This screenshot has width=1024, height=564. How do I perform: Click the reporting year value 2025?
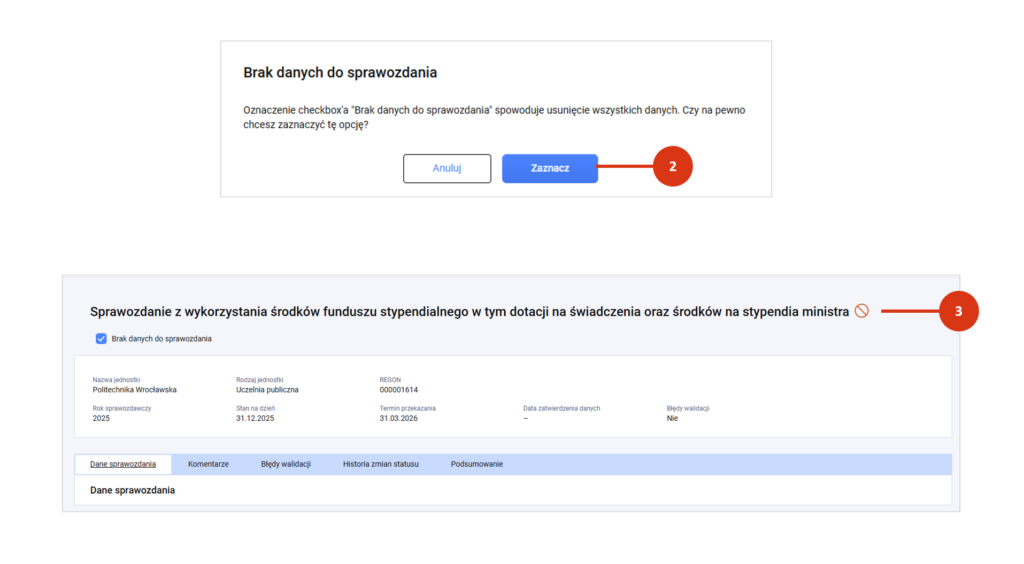[101, 419]
